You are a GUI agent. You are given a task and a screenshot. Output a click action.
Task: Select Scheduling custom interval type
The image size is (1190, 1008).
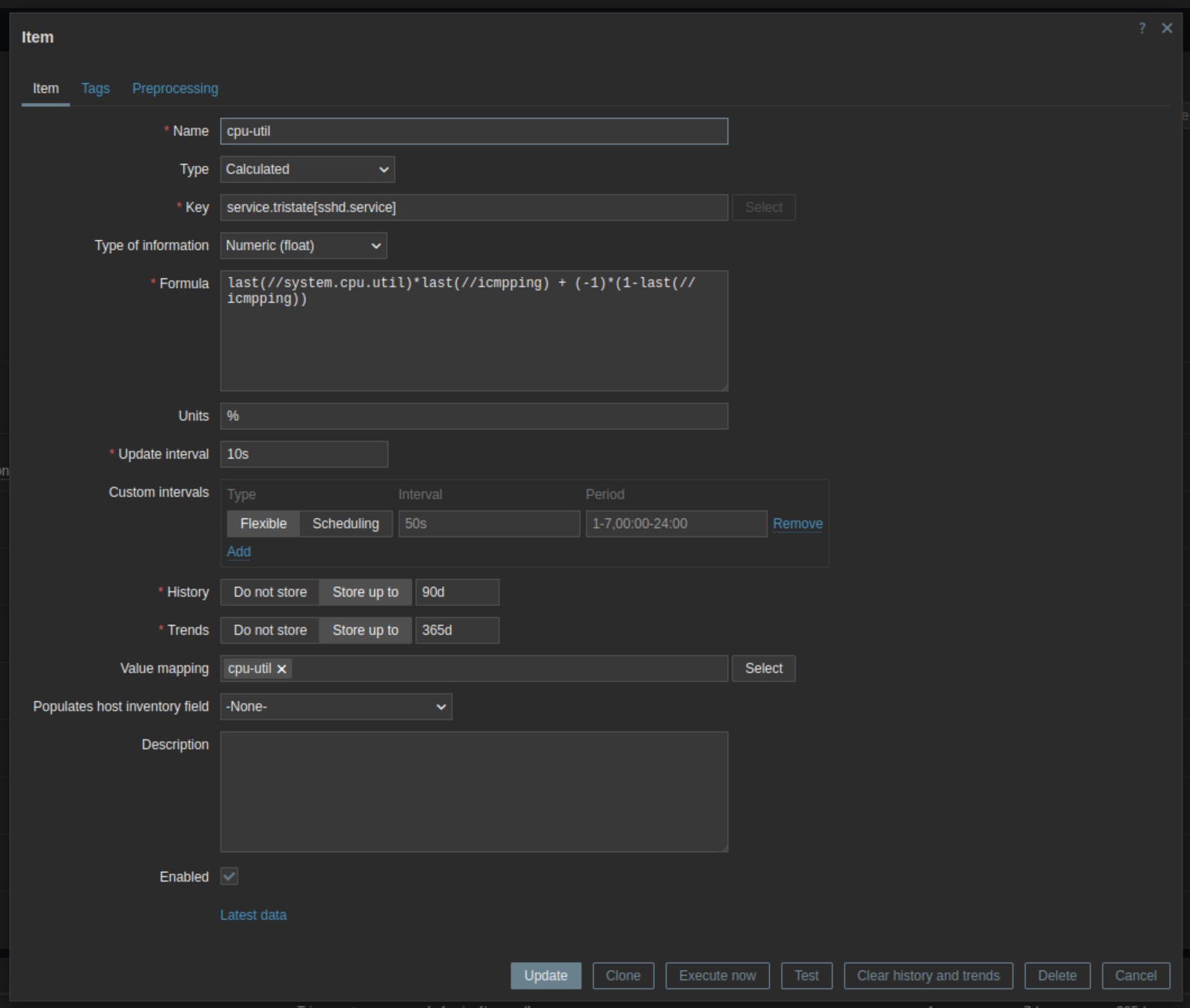coord(345,523)
